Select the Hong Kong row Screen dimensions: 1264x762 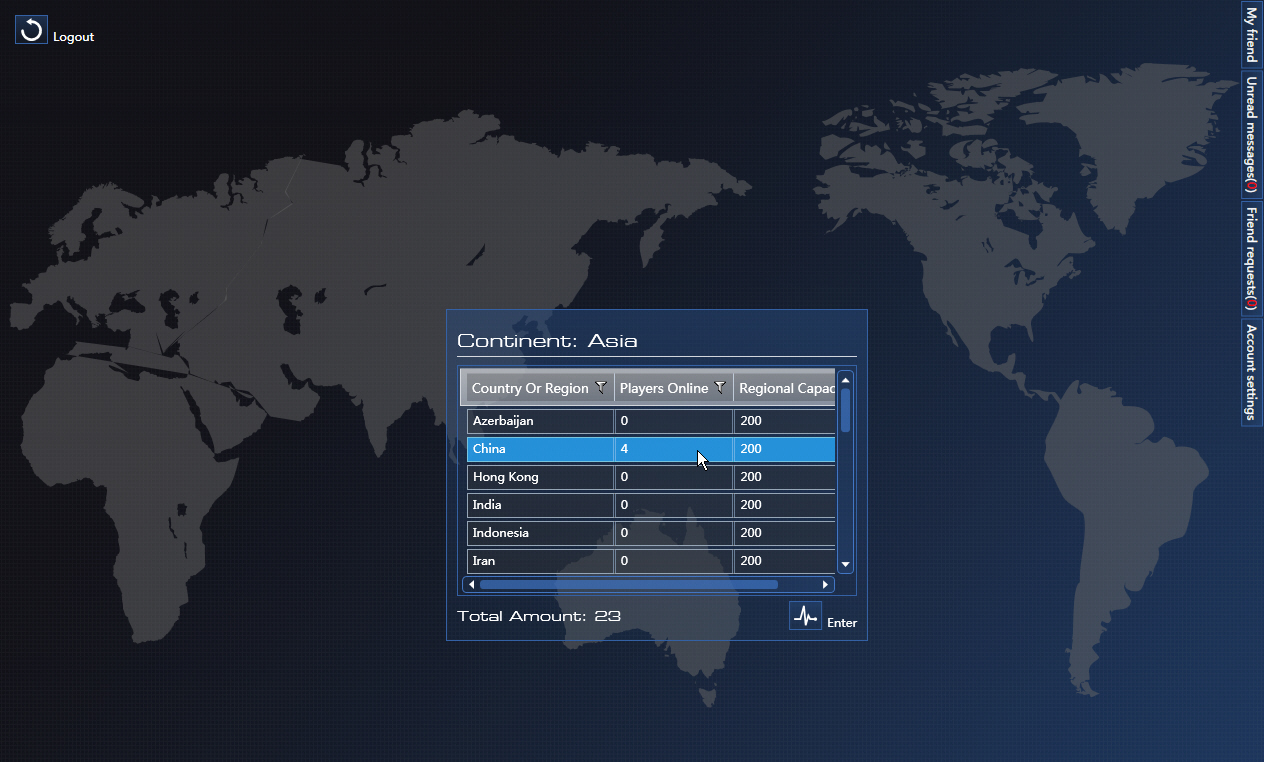(x=651, y=477)
